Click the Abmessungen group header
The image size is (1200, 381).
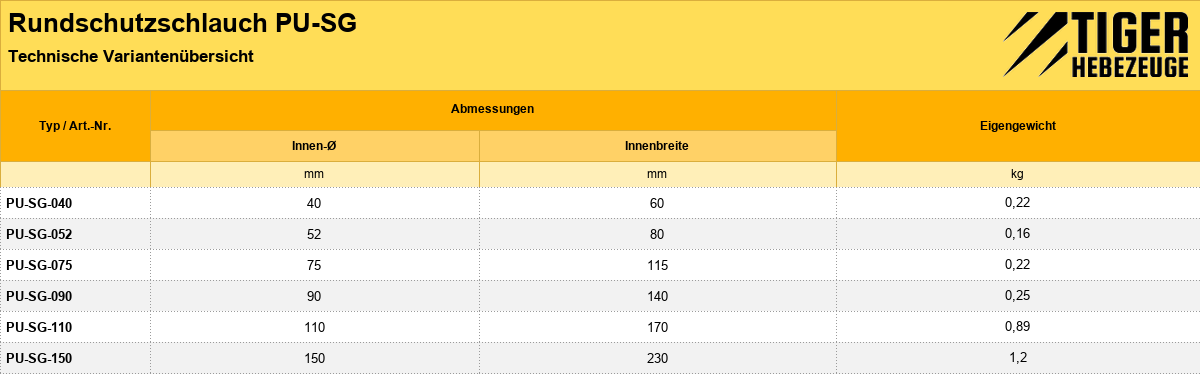(492, 108)
